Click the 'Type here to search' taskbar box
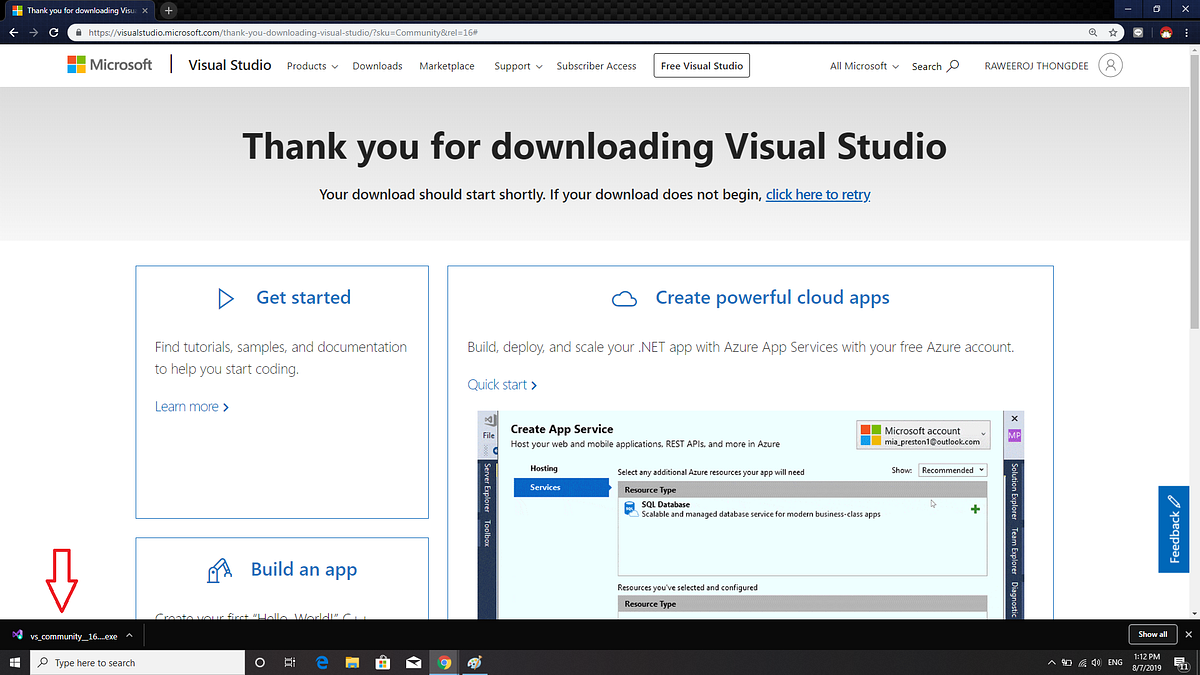The image size is (1200, 675). pos(138,662)
